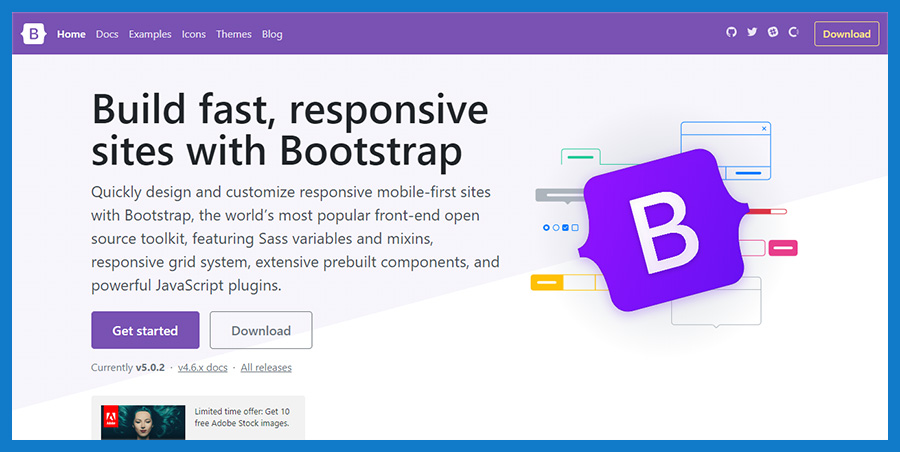Open the v4.6.x docs link
This screenshot has height=452, width=900.
point(203,368)
